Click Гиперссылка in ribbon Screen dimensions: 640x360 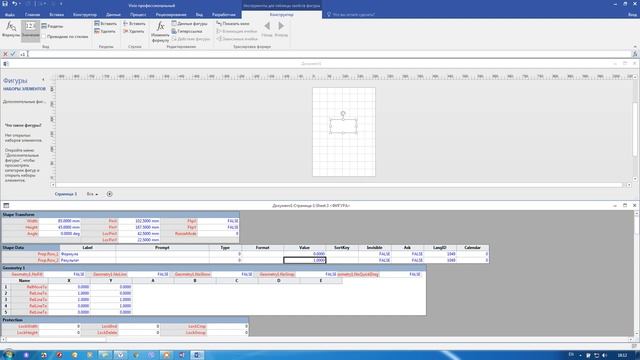click(187, 31)
